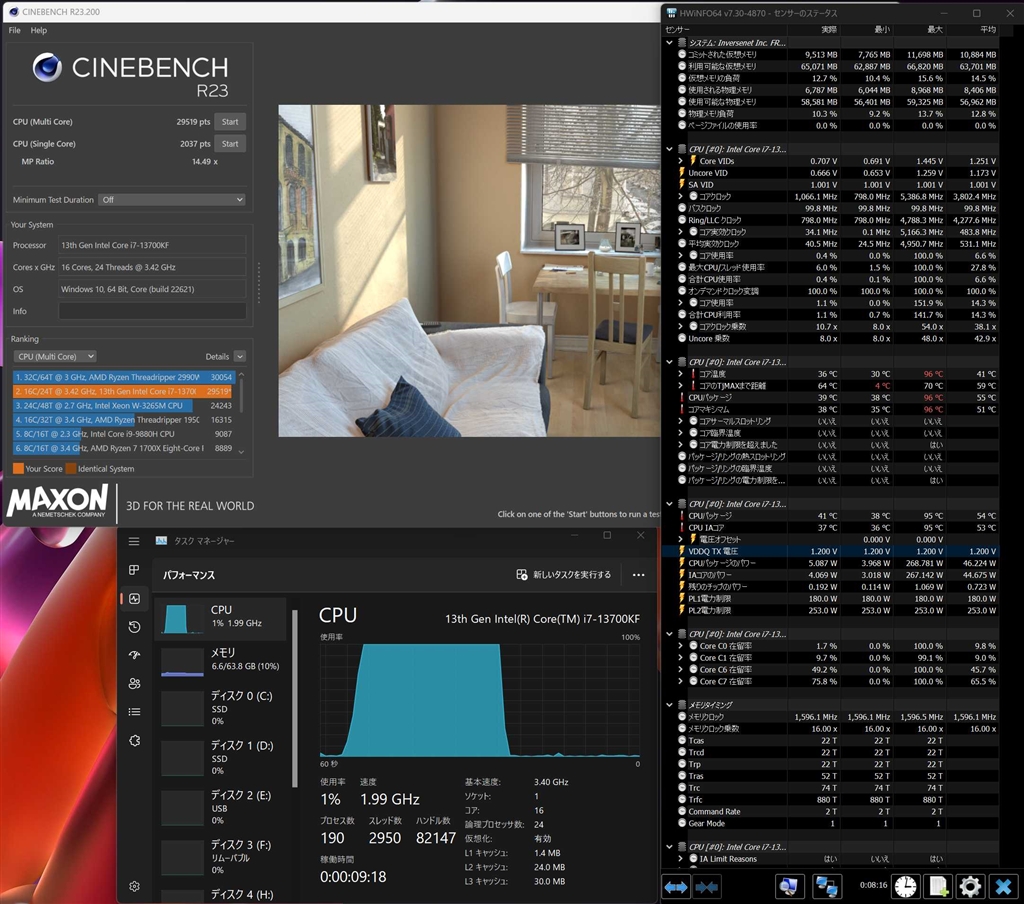Open Cinebench File menu
Screen dimensions: 1024x904
[x=14, y=30]
